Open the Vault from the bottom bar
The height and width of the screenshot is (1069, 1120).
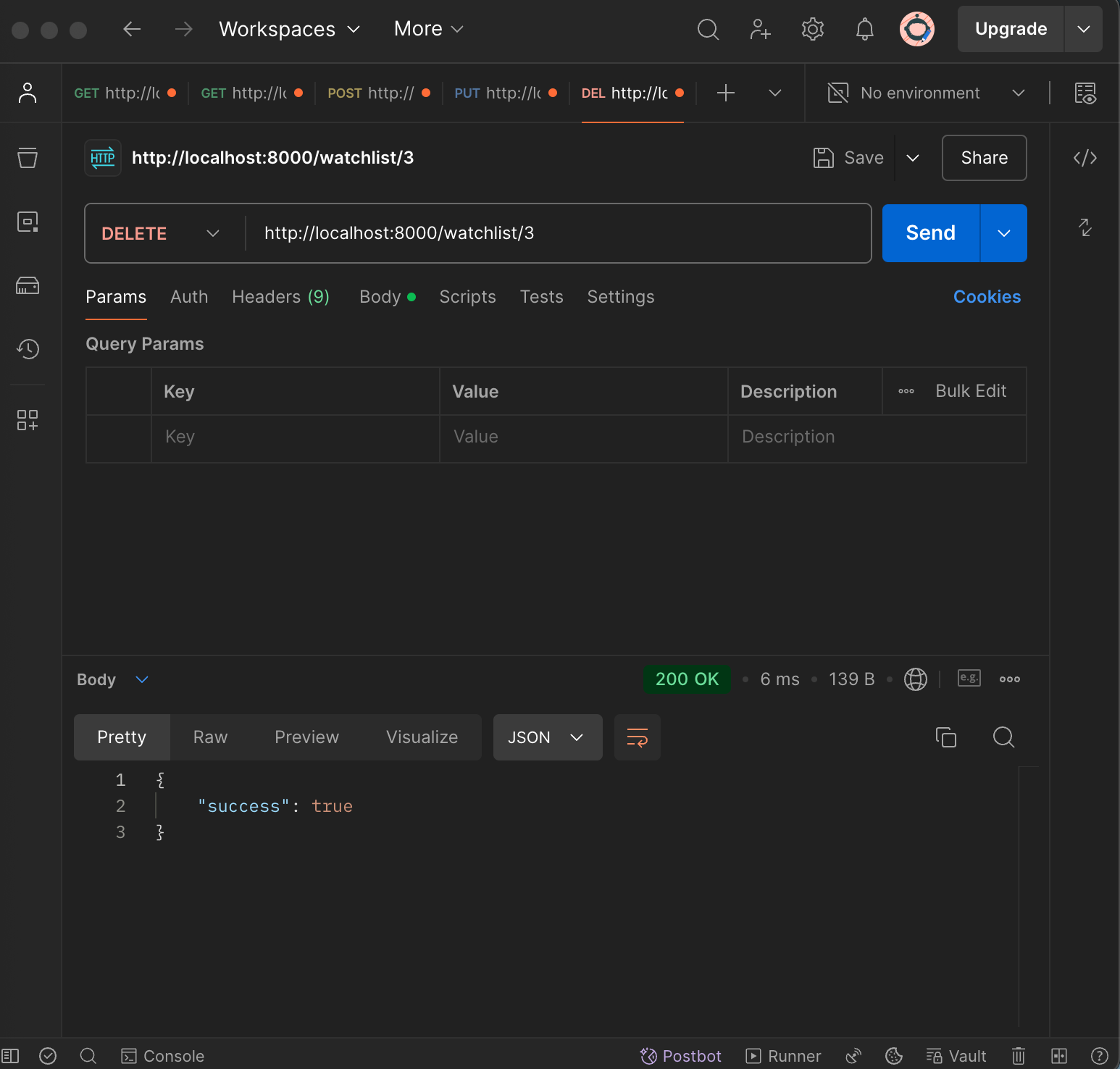(x=956, y=1056)
